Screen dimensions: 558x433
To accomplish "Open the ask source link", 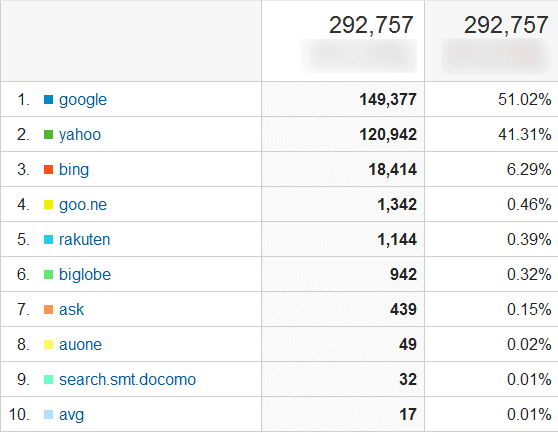I will tap(71, 310).
